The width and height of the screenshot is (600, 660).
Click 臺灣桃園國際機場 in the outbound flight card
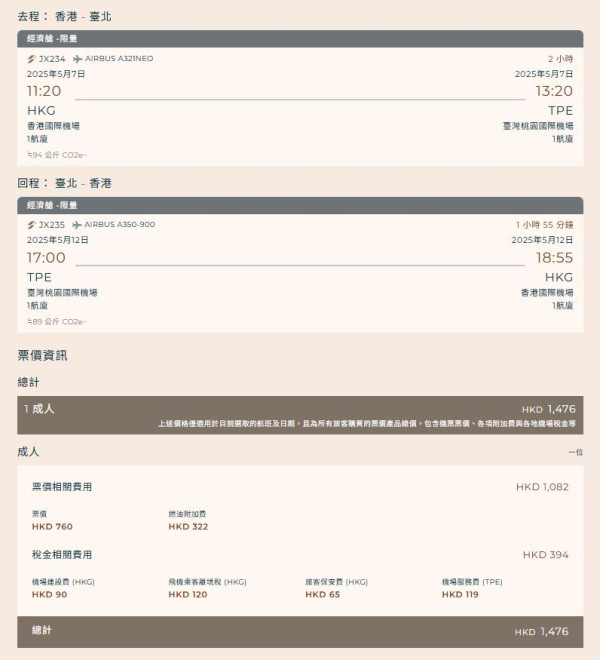[x=538, y=126]
